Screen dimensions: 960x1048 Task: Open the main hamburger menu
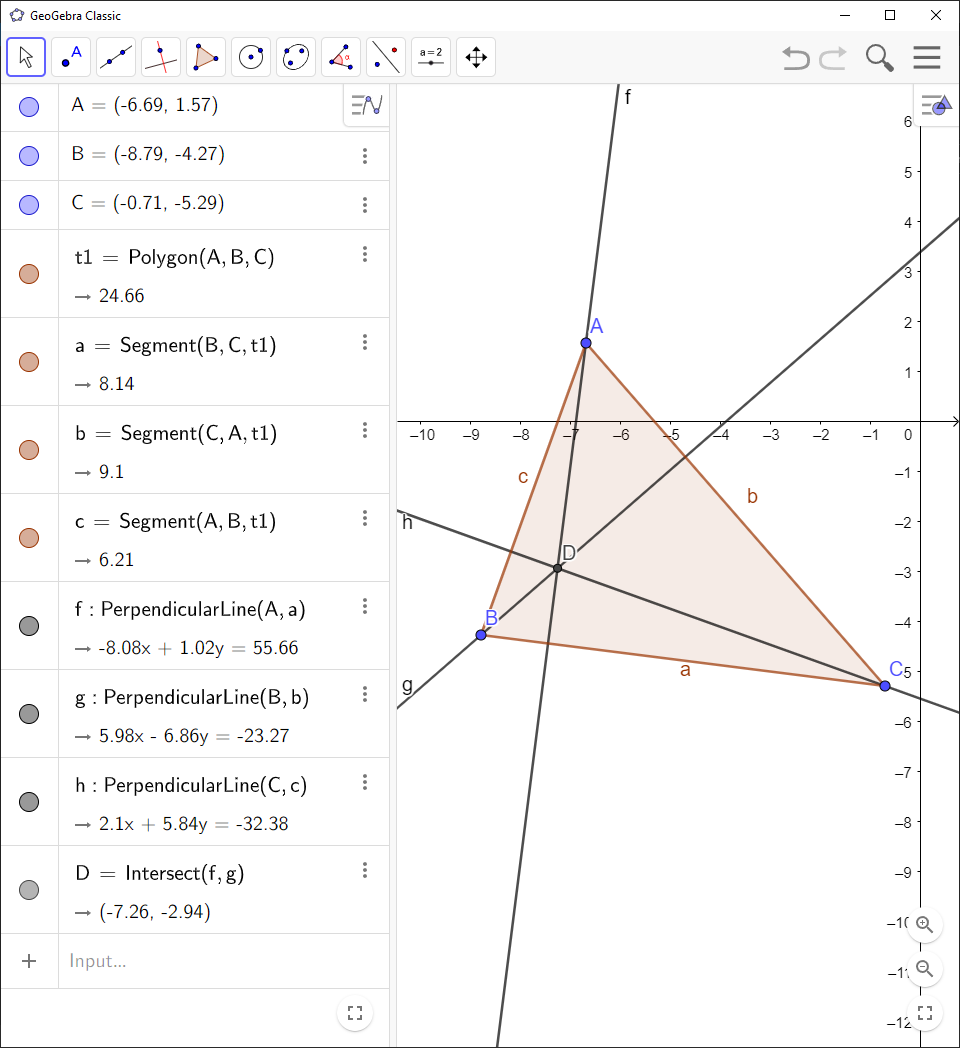(x=927, y=57)
